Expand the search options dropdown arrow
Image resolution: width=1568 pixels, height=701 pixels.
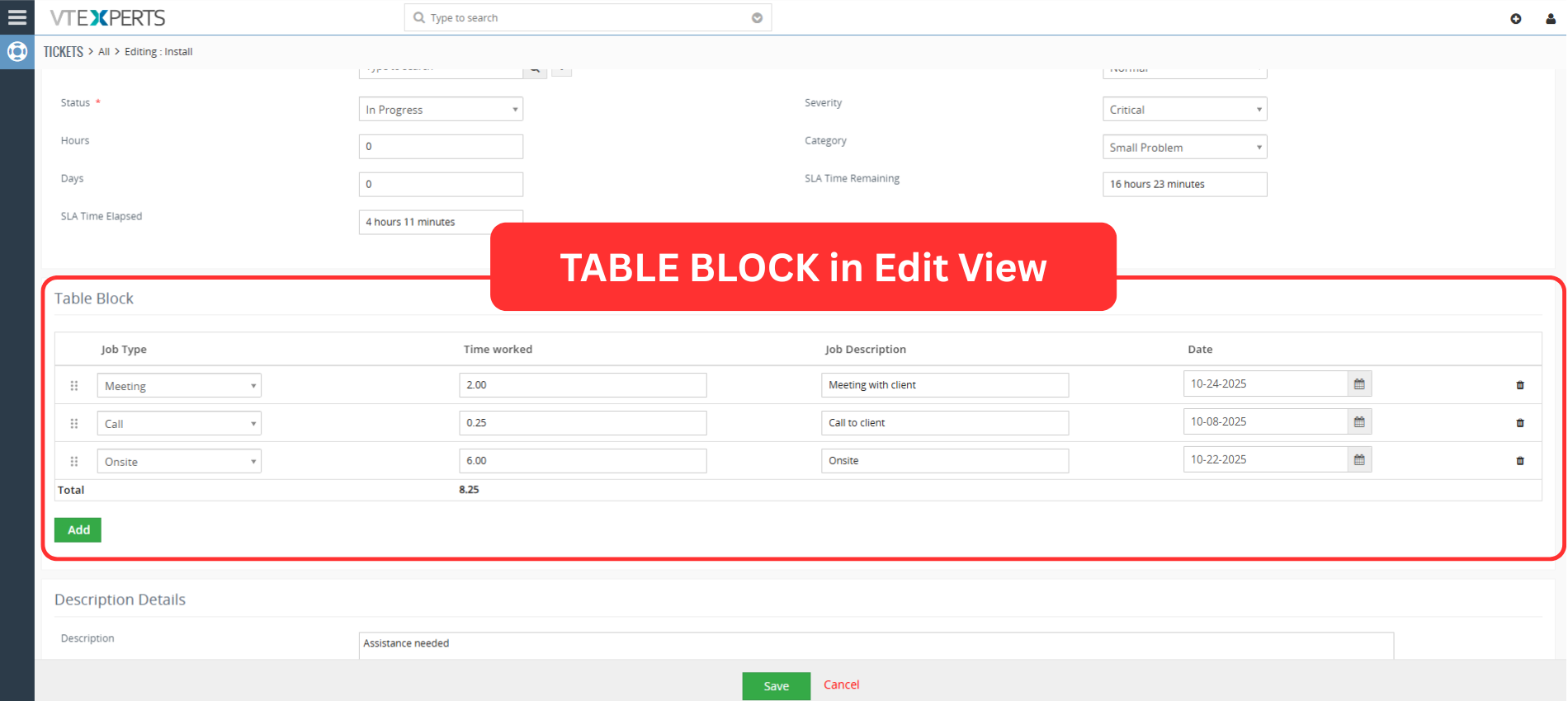[757, 18]
